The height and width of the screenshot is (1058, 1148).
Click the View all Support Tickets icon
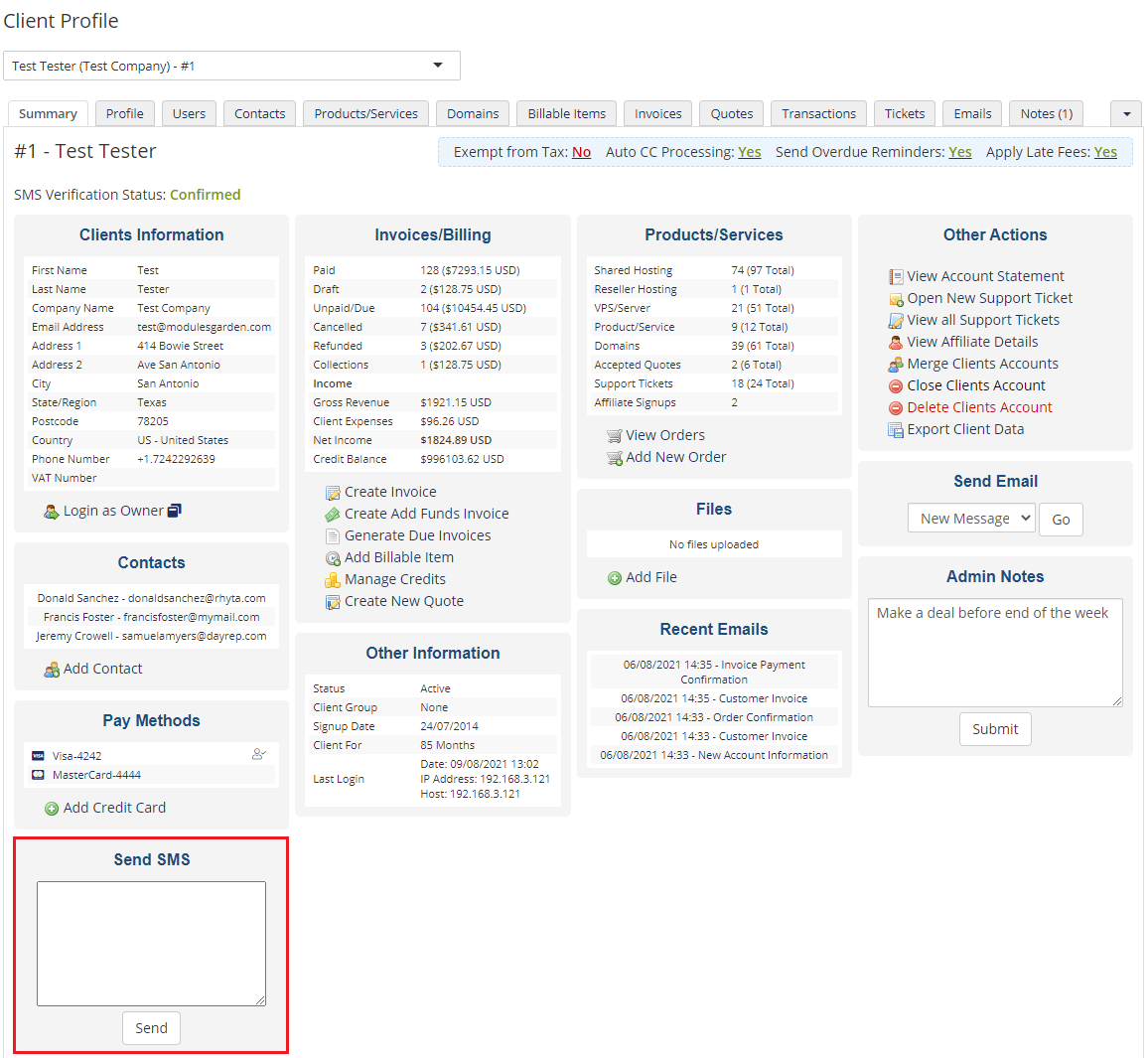(896, 321)
